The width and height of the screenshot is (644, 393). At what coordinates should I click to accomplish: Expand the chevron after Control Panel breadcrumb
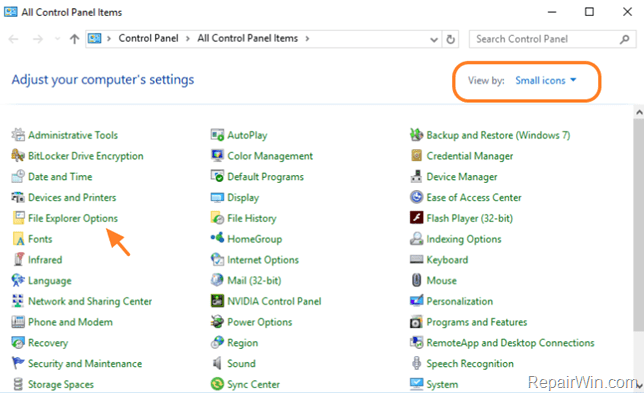coord(188,39)
